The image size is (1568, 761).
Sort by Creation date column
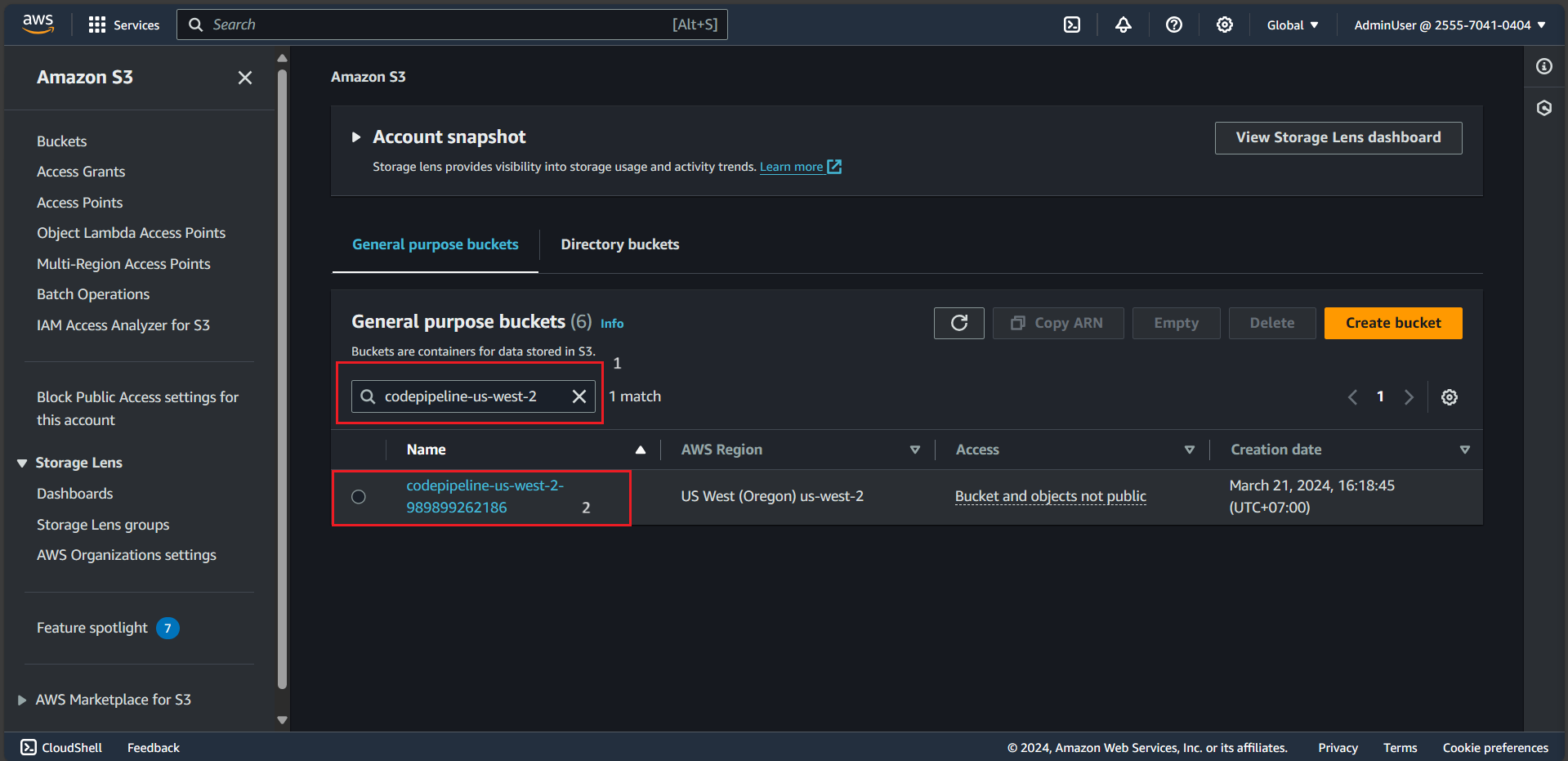(1465, 450)
